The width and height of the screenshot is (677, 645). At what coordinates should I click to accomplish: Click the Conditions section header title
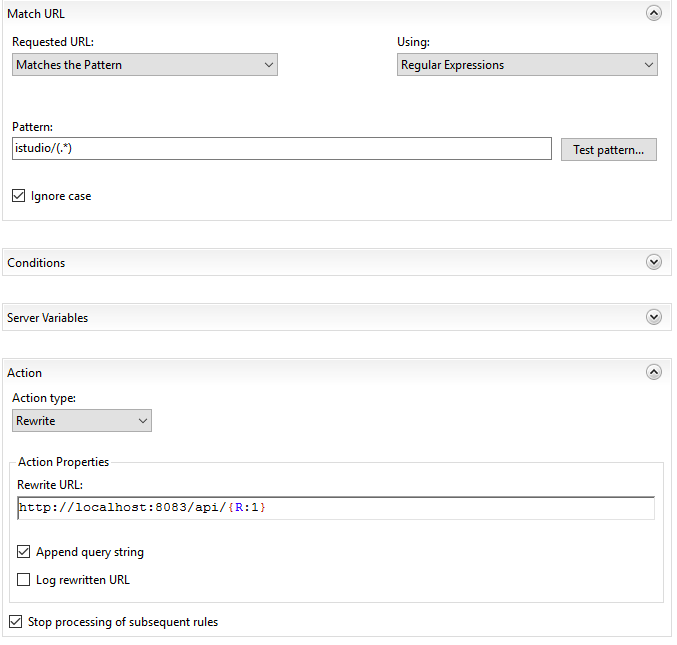pyautogui.click(x=36, y=263)
